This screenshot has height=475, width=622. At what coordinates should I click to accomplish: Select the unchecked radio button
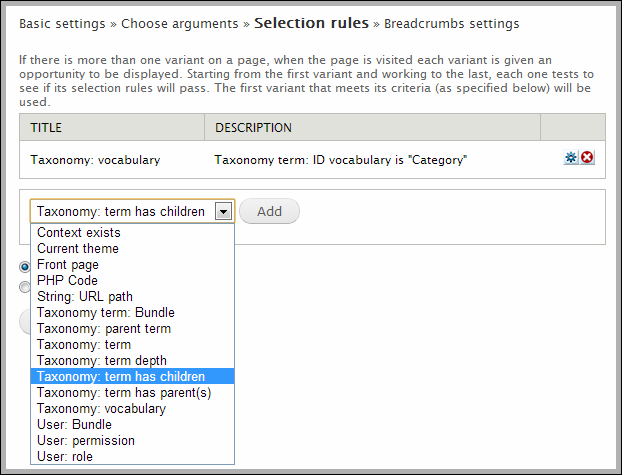tap(25, 287)
